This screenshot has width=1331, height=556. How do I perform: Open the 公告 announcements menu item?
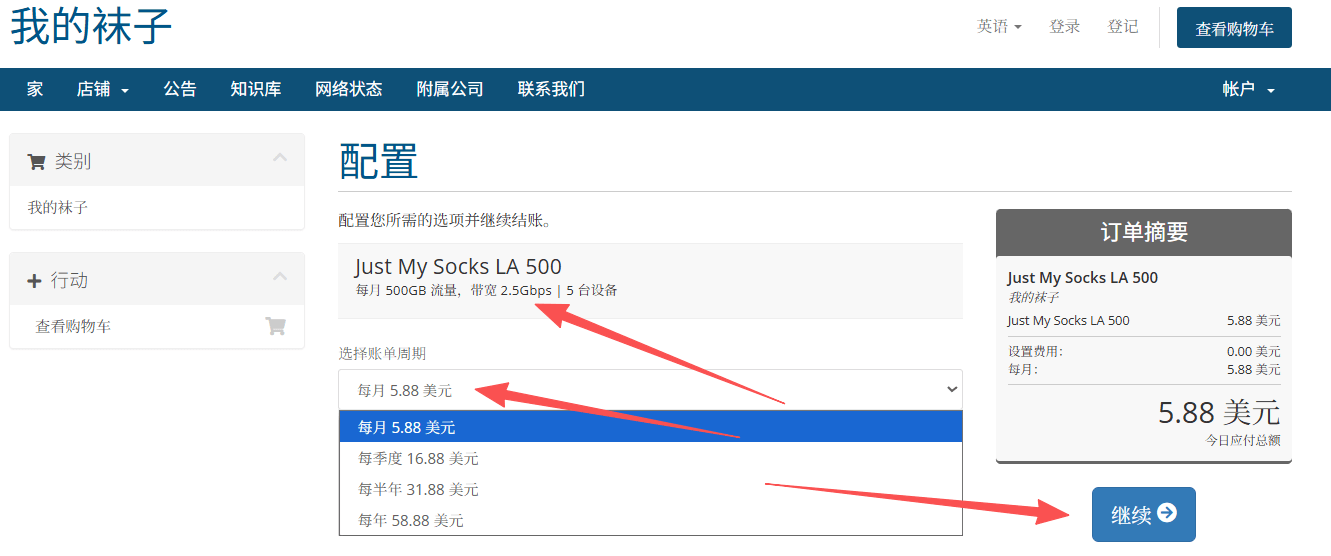tap(180, 89)
